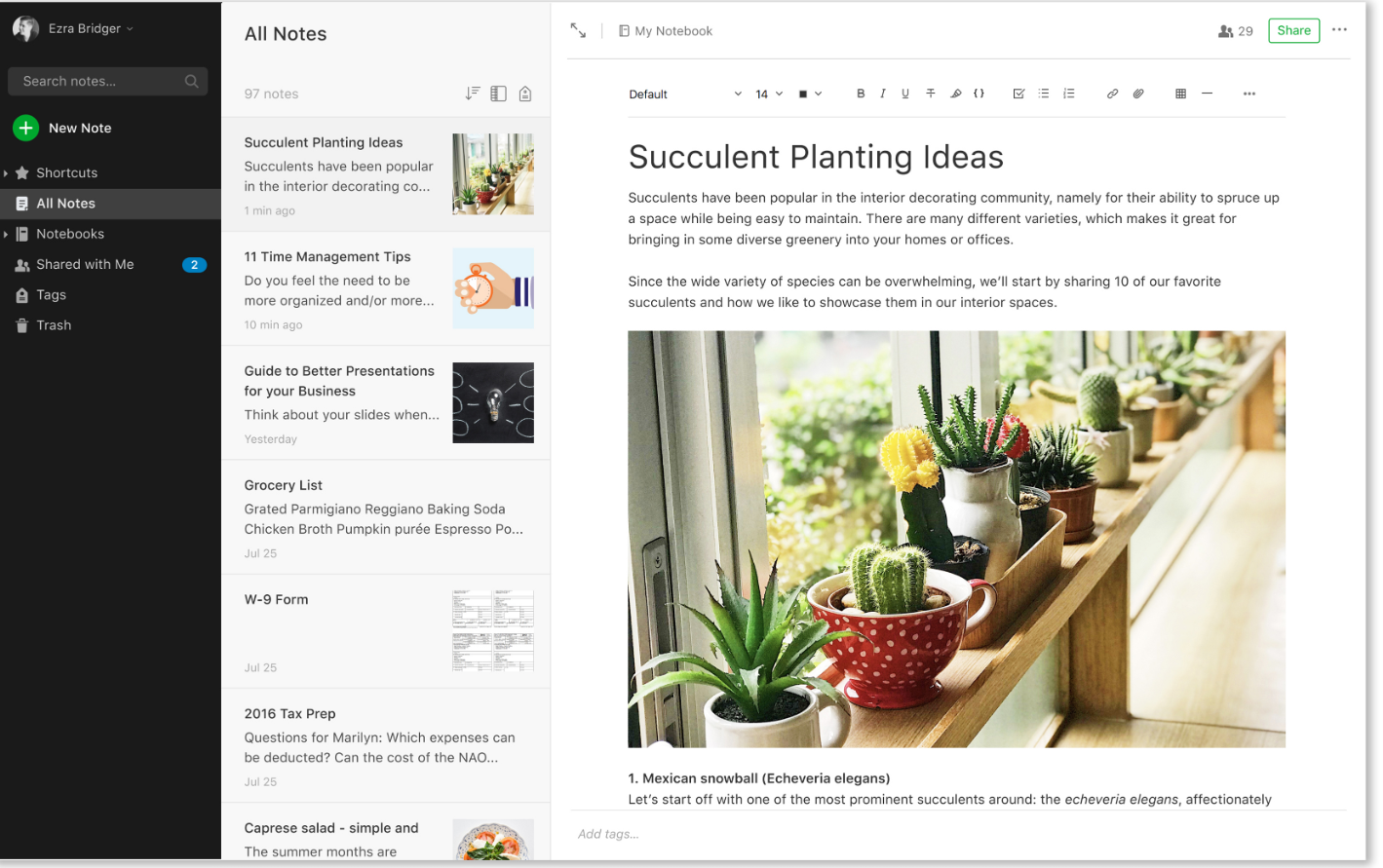Image resolution: width=1383 pixels, height=868 pixels.
Task: Click Ezra Bridger's profile avatar
Action: coord(25,28)
